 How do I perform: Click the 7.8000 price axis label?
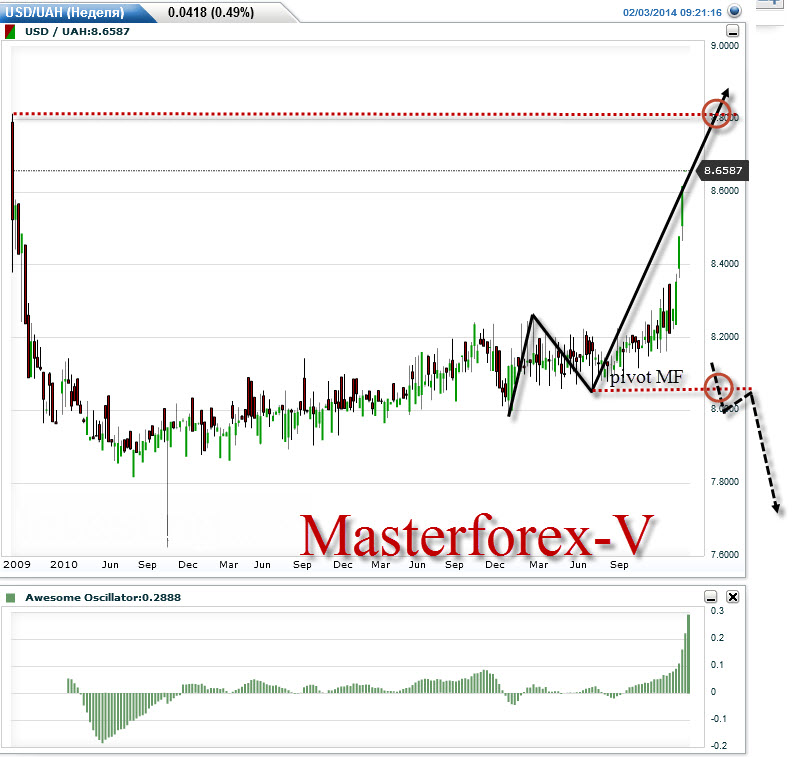[724, 481]
